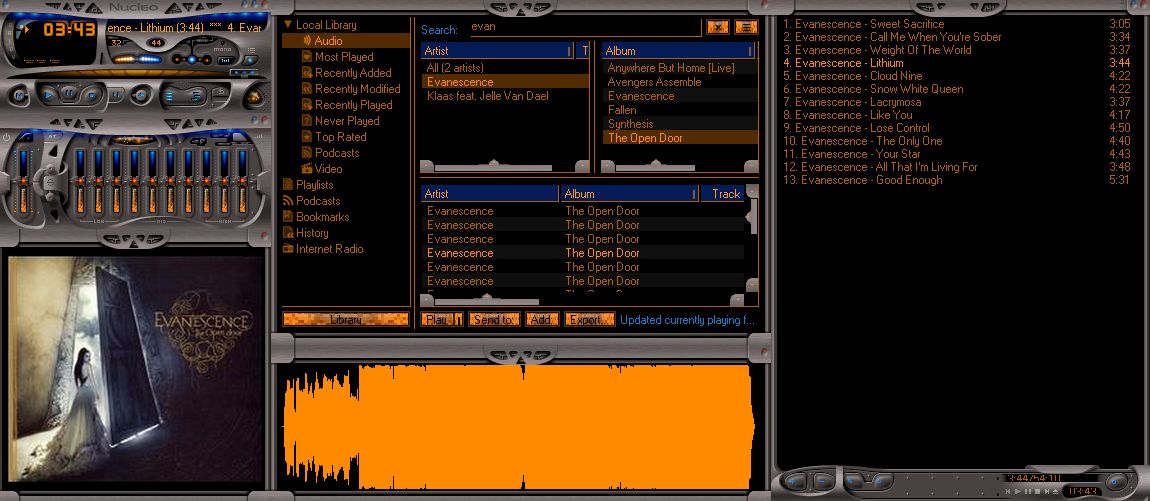Viewport: 1150px width, 501px height.
Task: Click mini play icon in playlist window
Action: 1017,491
